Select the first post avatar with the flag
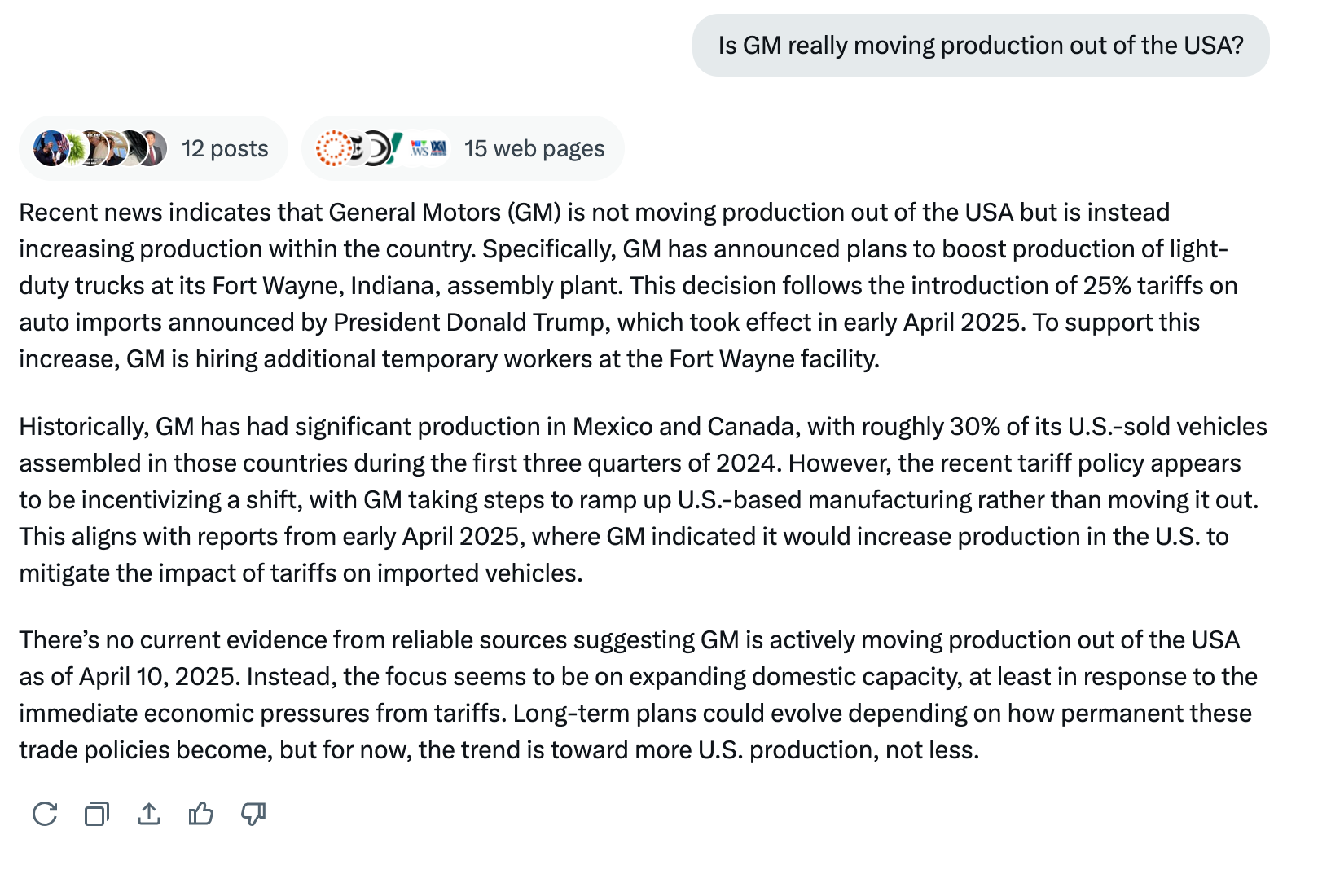Viewport: 1331px width, 896px height. click(49, 148)
